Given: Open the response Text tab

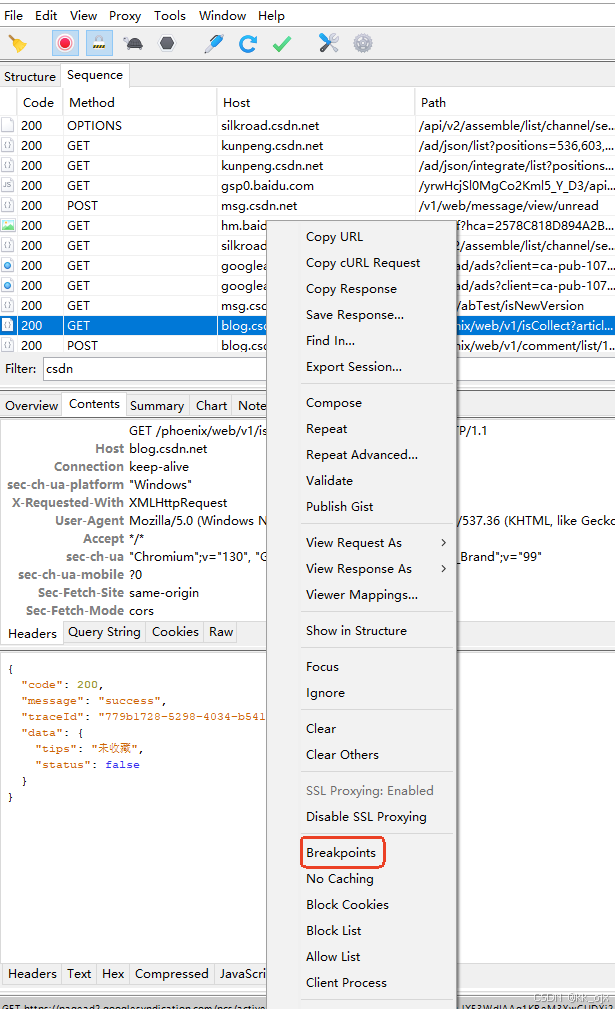Looking at the screenshot, I should click(x=79, y=974).
